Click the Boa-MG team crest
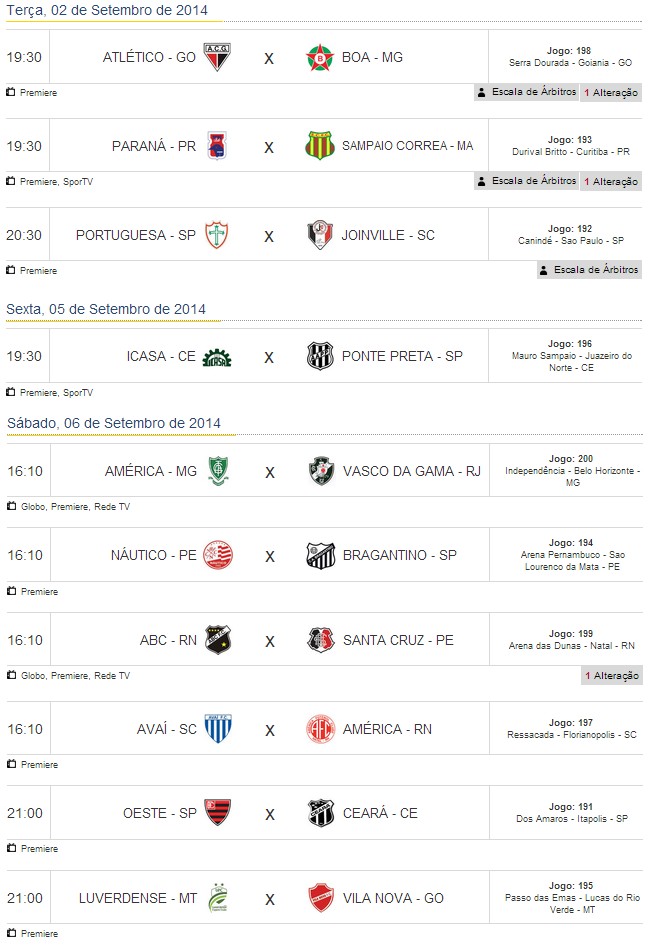Image resolution: width=653 pixels, height=948 pixels. coord(318,57)
